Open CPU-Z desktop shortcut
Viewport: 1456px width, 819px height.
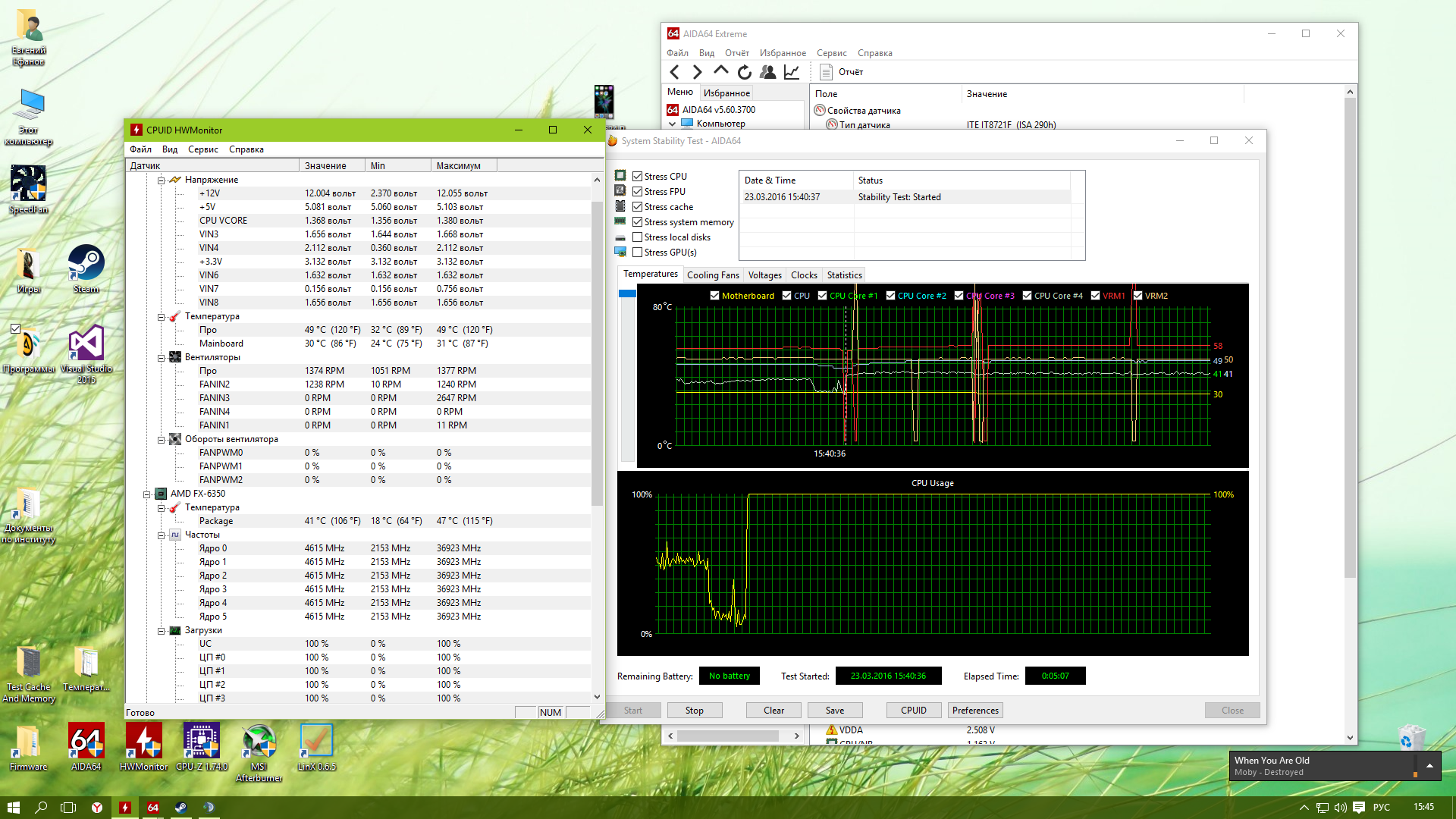click(201, 742)
